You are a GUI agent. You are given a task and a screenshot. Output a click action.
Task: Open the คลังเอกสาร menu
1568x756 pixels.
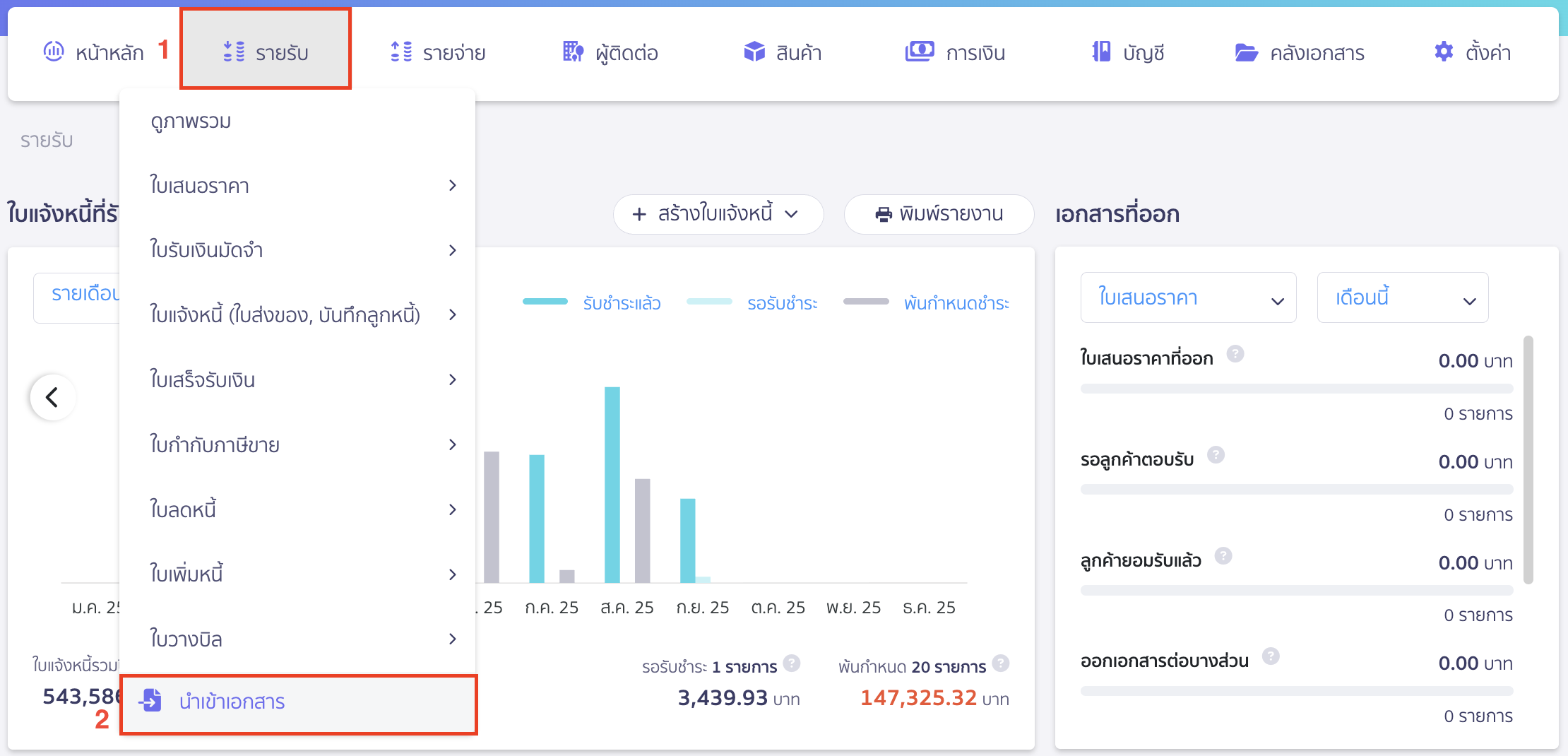[x=1300, y=52]
